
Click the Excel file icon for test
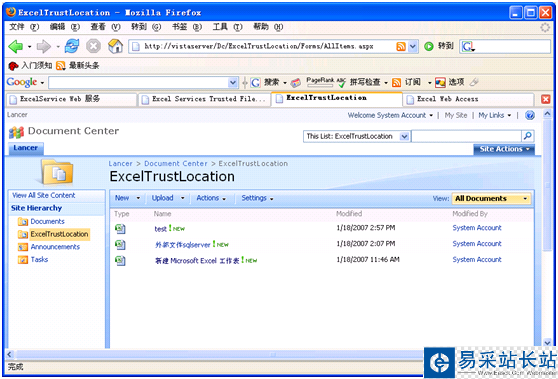[120, 228]
